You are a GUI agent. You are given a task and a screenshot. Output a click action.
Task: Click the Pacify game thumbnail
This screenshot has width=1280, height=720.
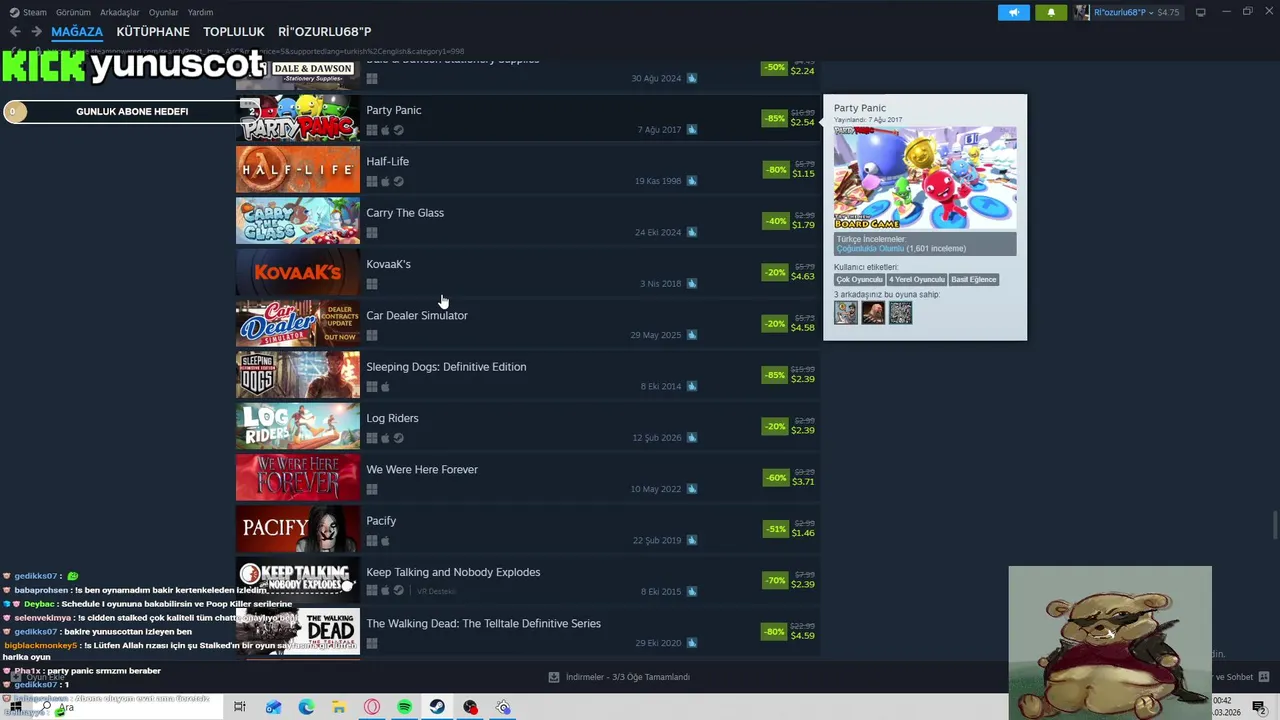click(298, 529)
